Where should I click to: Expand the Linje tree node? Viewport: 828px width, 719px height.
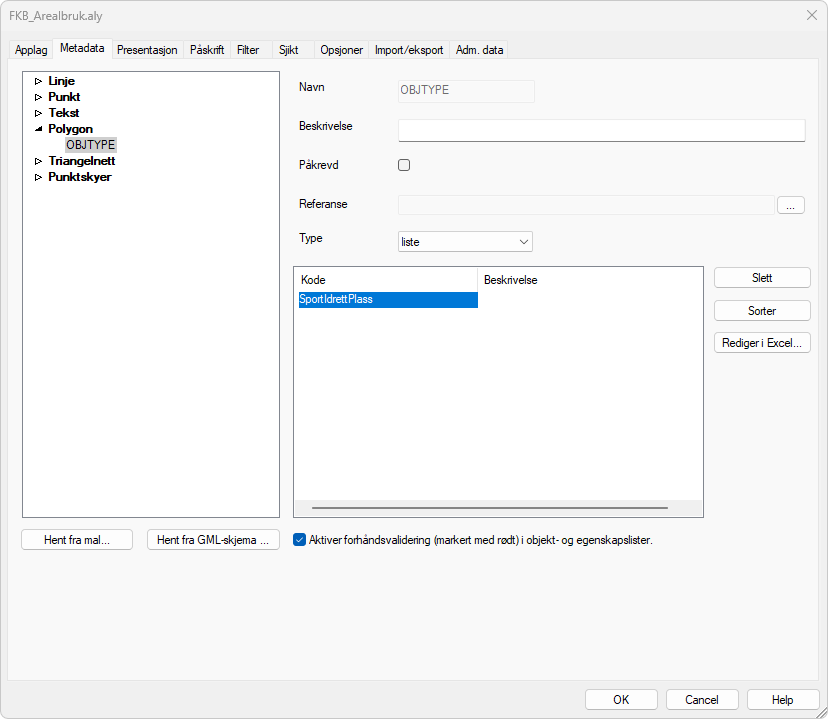[39, 81]
